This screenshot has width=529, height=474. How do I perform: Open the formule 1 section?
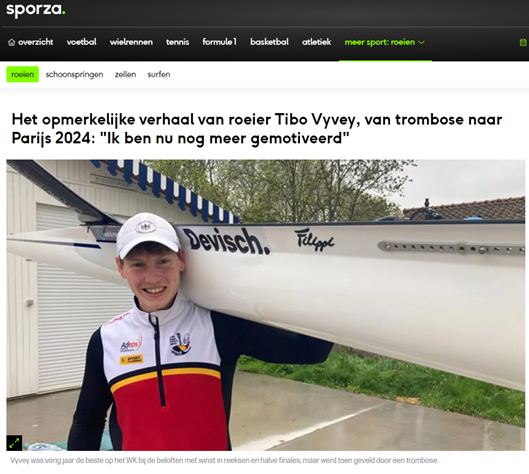[219, 42]
